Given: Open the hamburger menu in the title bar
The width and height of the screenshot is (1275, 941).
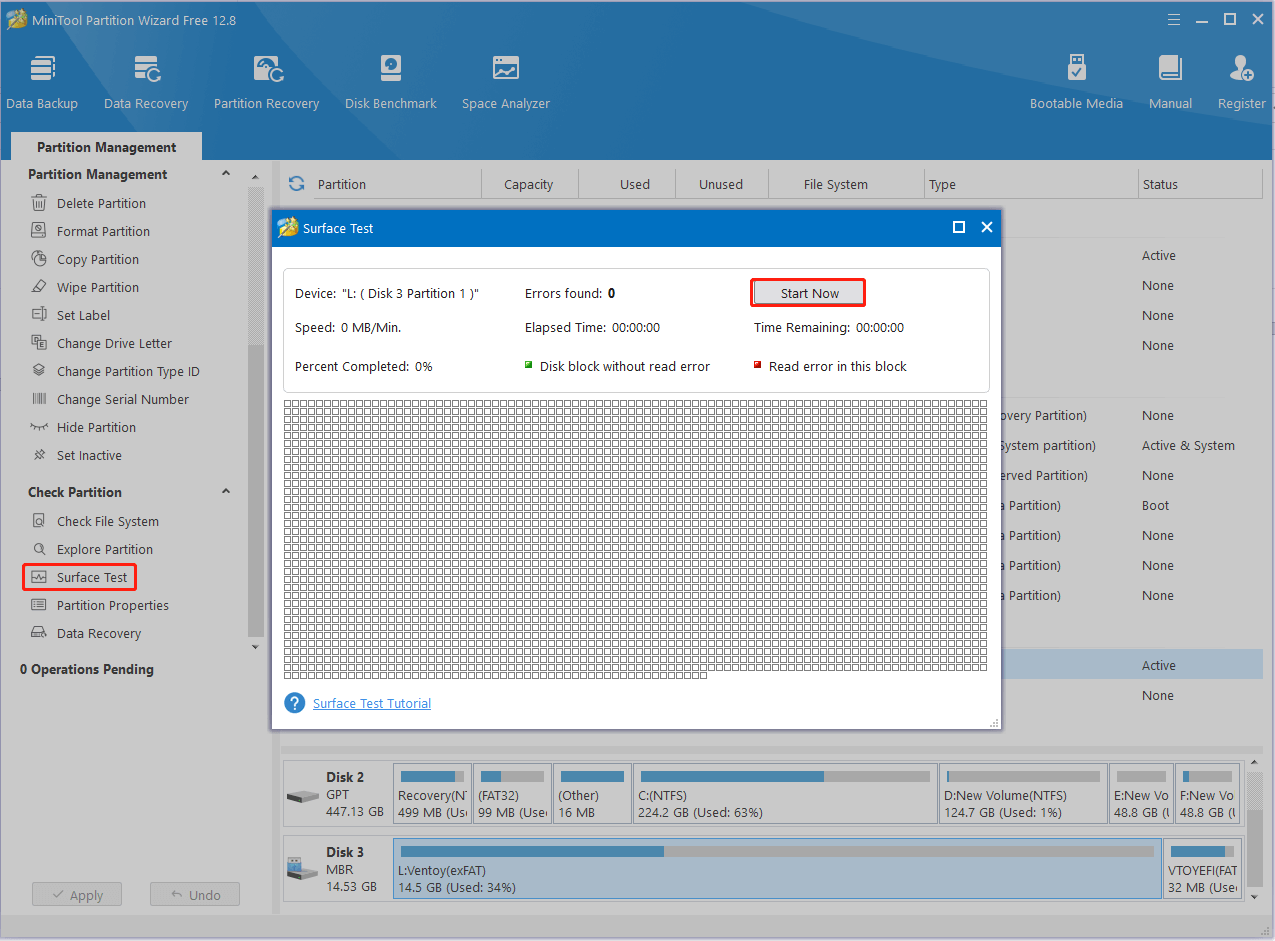Looking at the screenshot, I should (x=1172, y=19).
